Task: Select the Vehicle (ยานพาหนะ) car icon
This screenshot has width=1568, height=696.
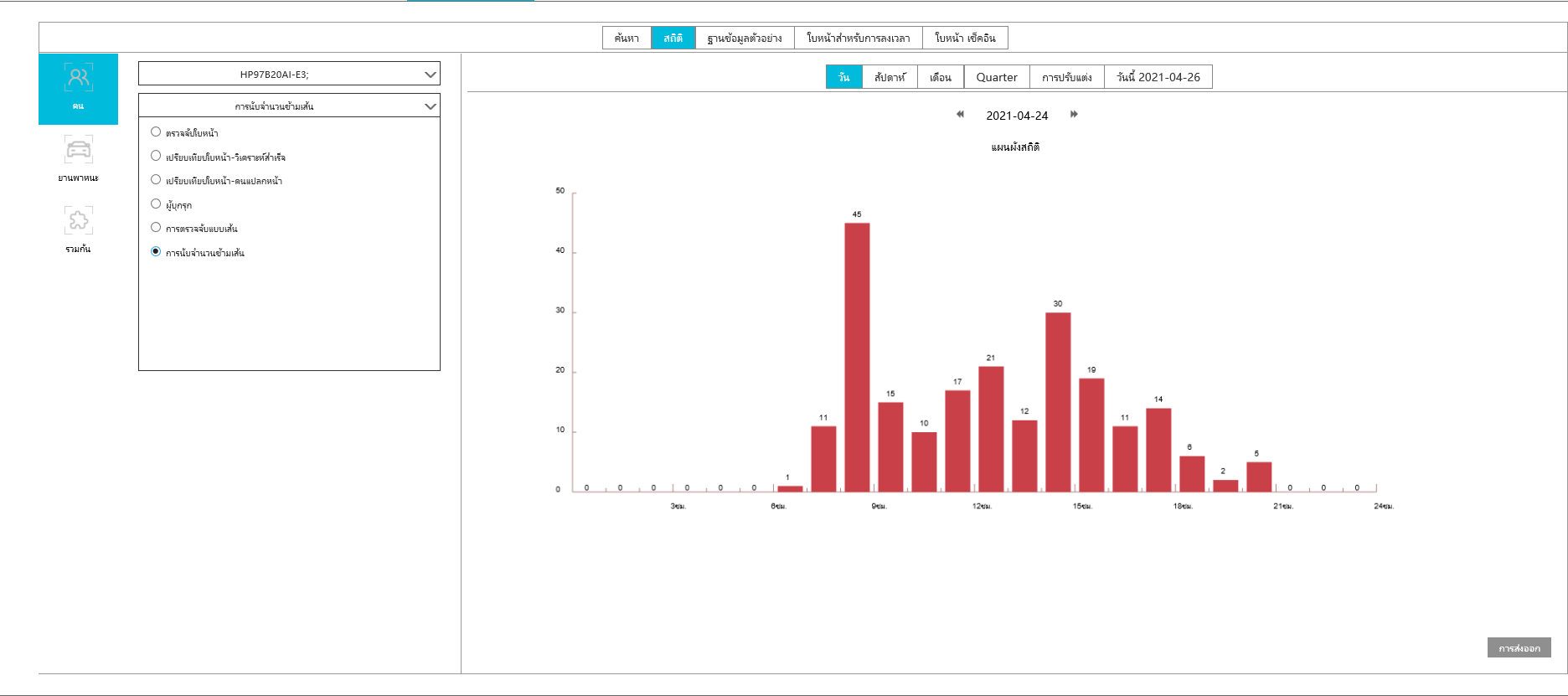Action: tap(78, 151)
